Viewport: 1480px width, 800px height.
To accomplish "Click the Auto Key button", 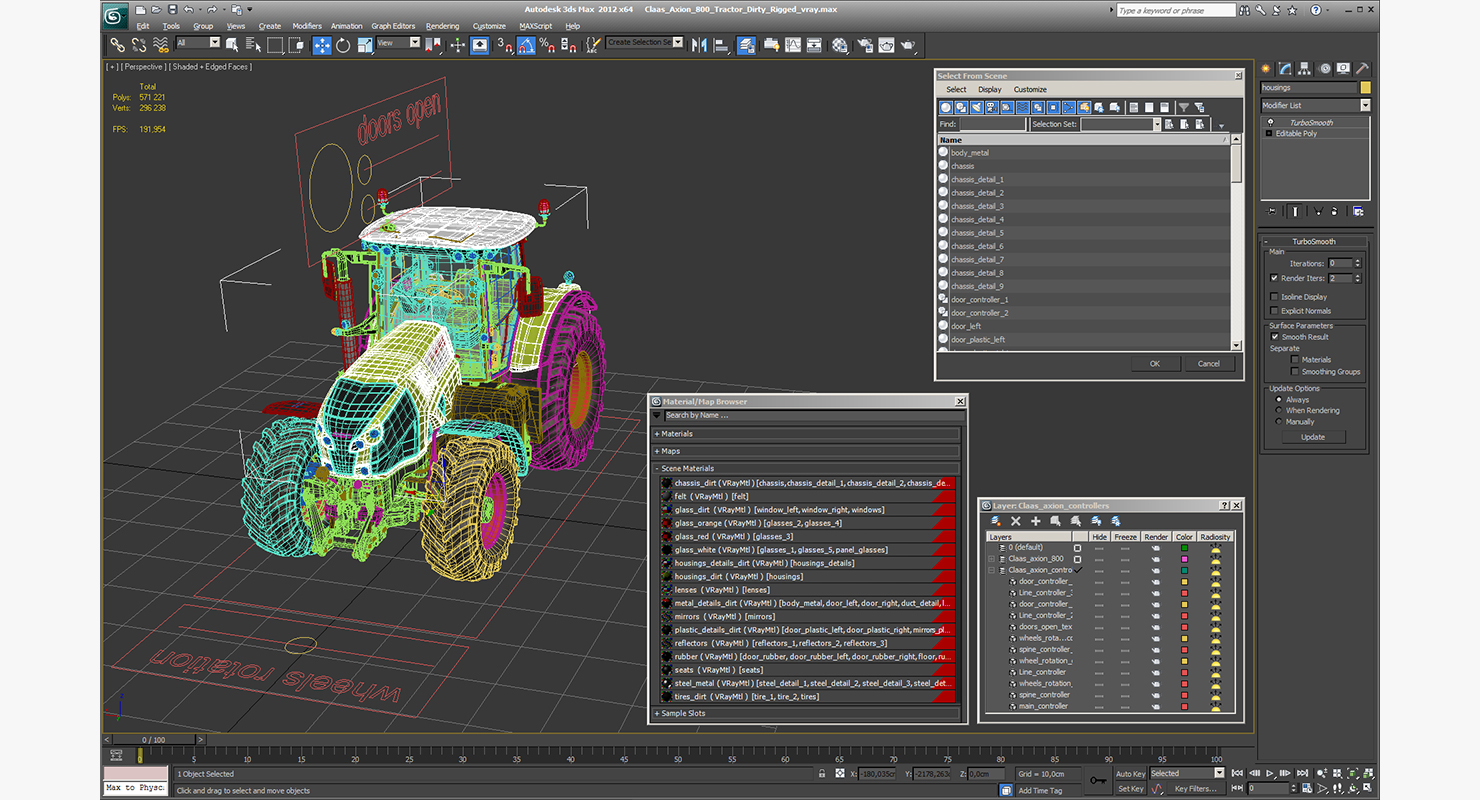I will (x=1131, y=774).
